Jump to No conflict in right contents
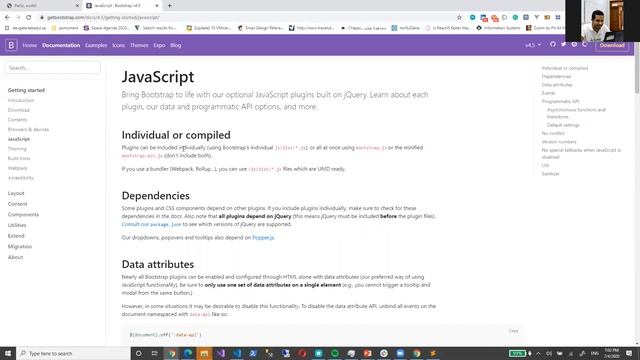The image size is (640, 360). tap(553, 133)
